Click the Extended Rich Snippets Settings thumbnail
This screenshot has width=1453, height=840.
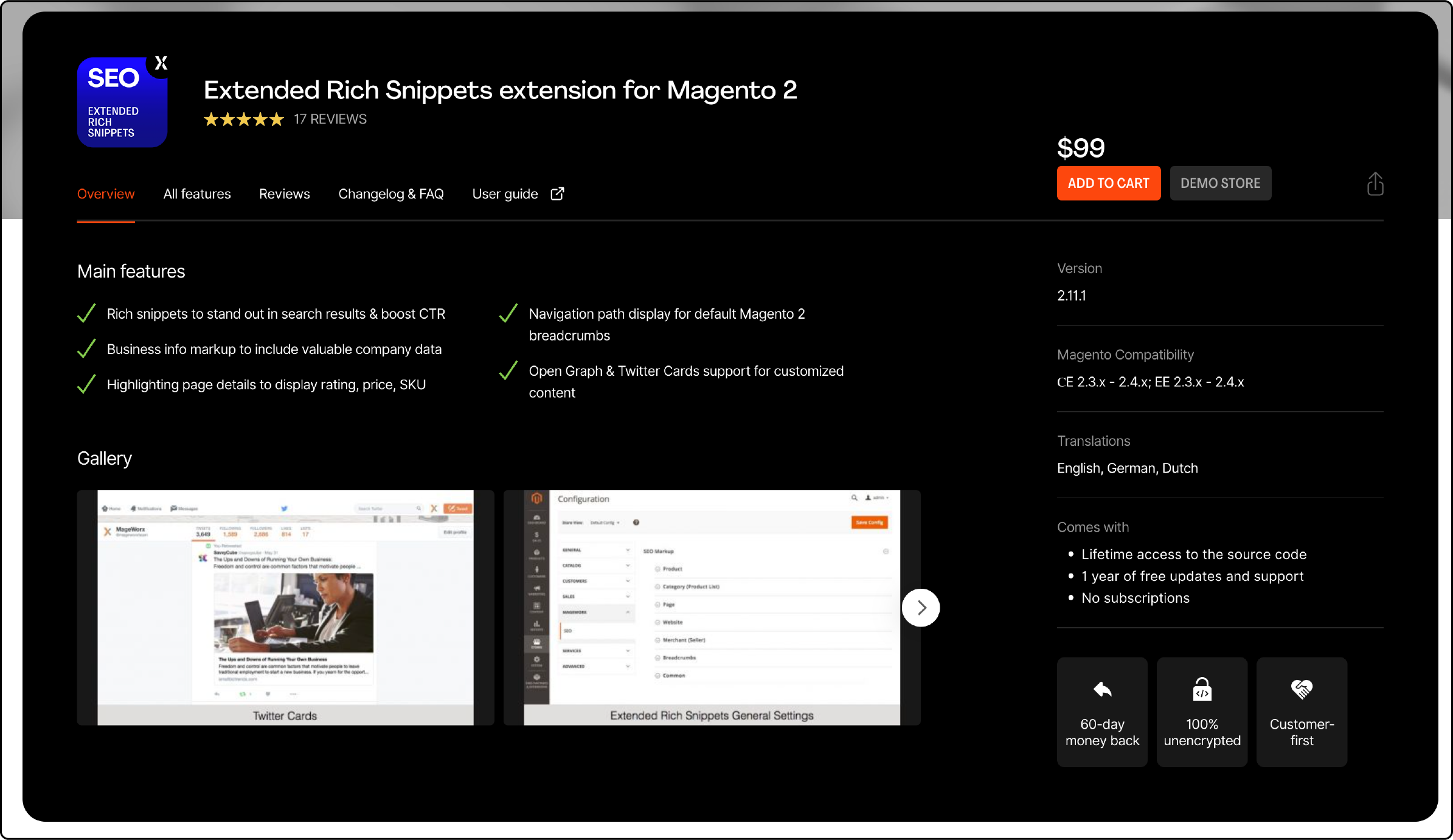click(x=713, y=607)
